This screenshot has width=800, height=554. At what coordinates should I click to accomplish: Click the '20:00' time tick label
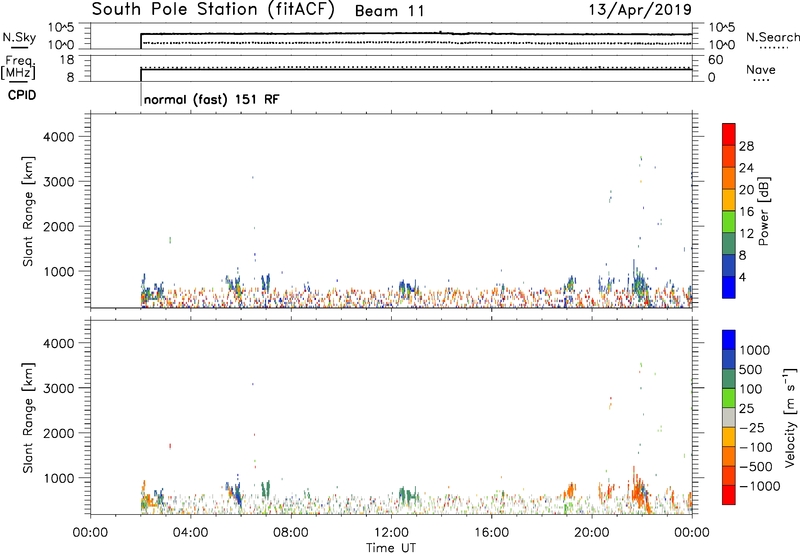(591, 533)
